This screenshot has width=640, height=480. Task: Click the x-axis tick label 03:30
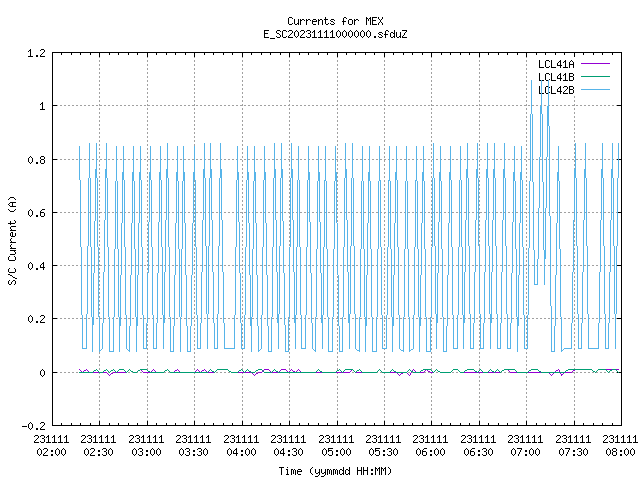click(193, 452)
